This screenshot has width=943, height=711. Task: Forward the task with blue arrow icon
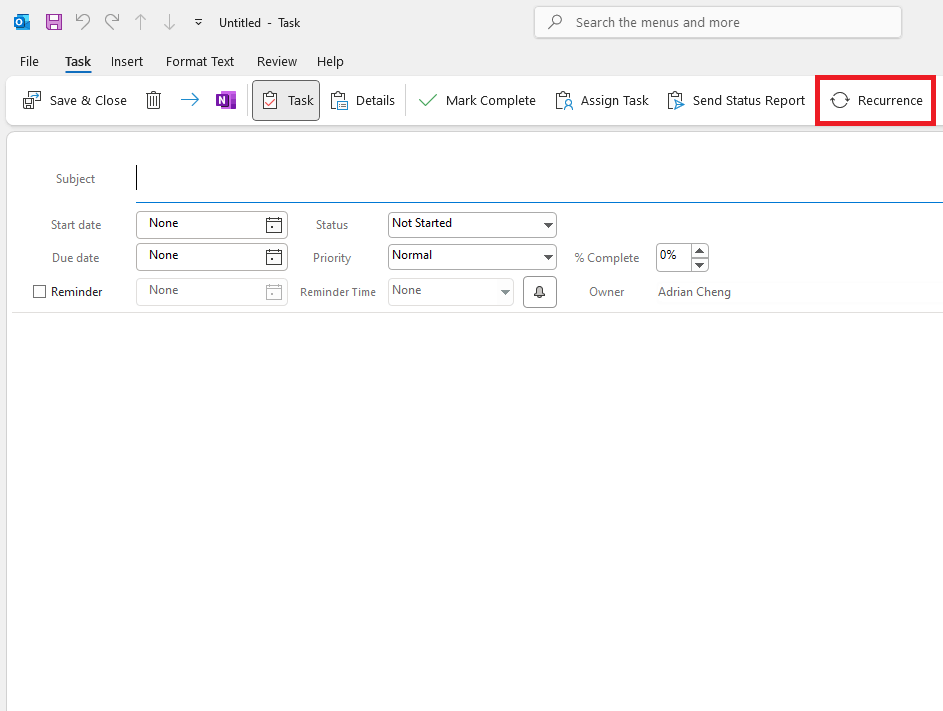[189, 100]
